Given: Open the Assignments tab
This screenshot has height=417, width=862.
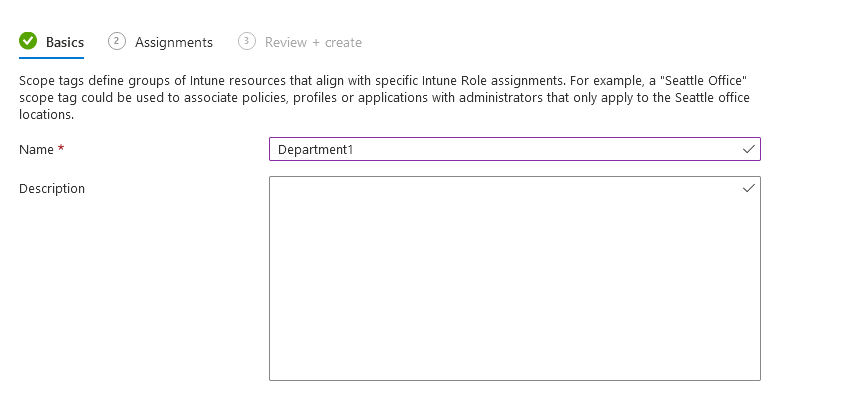Looking at the screenshot, I should 161,42.
